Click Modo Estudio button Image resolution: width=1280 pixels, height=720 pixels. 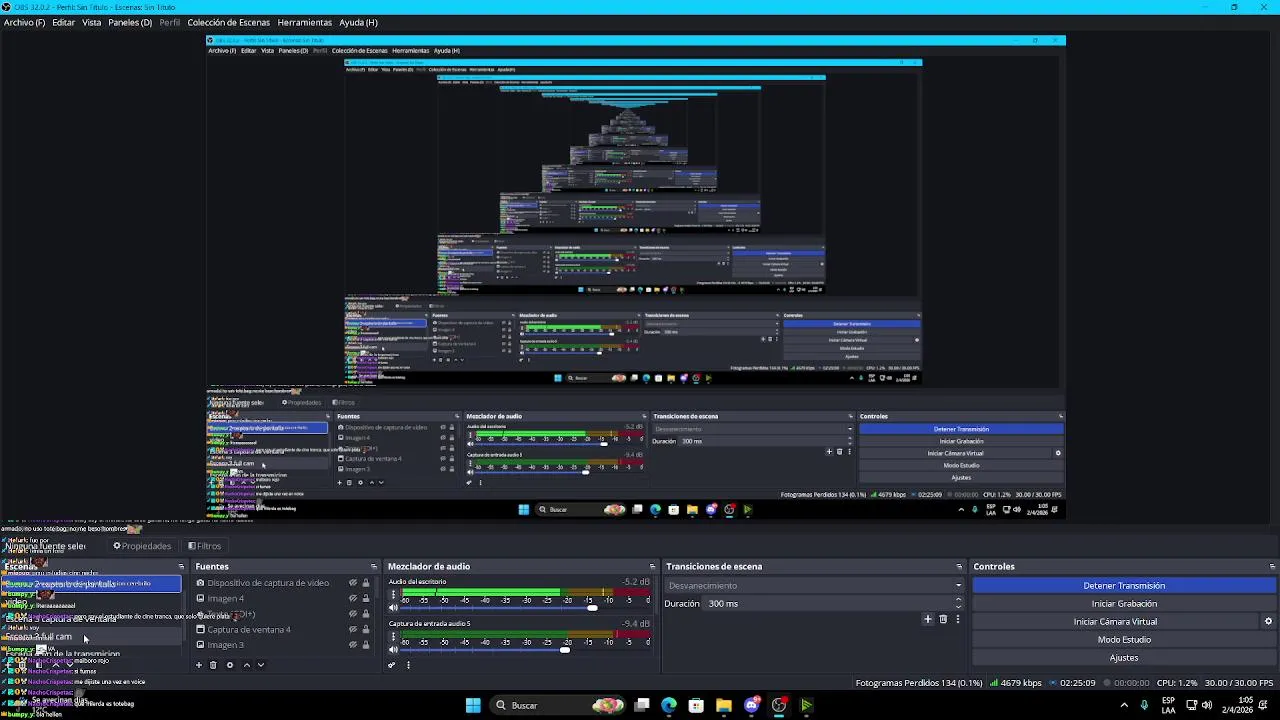click(x=1124, y=640)
